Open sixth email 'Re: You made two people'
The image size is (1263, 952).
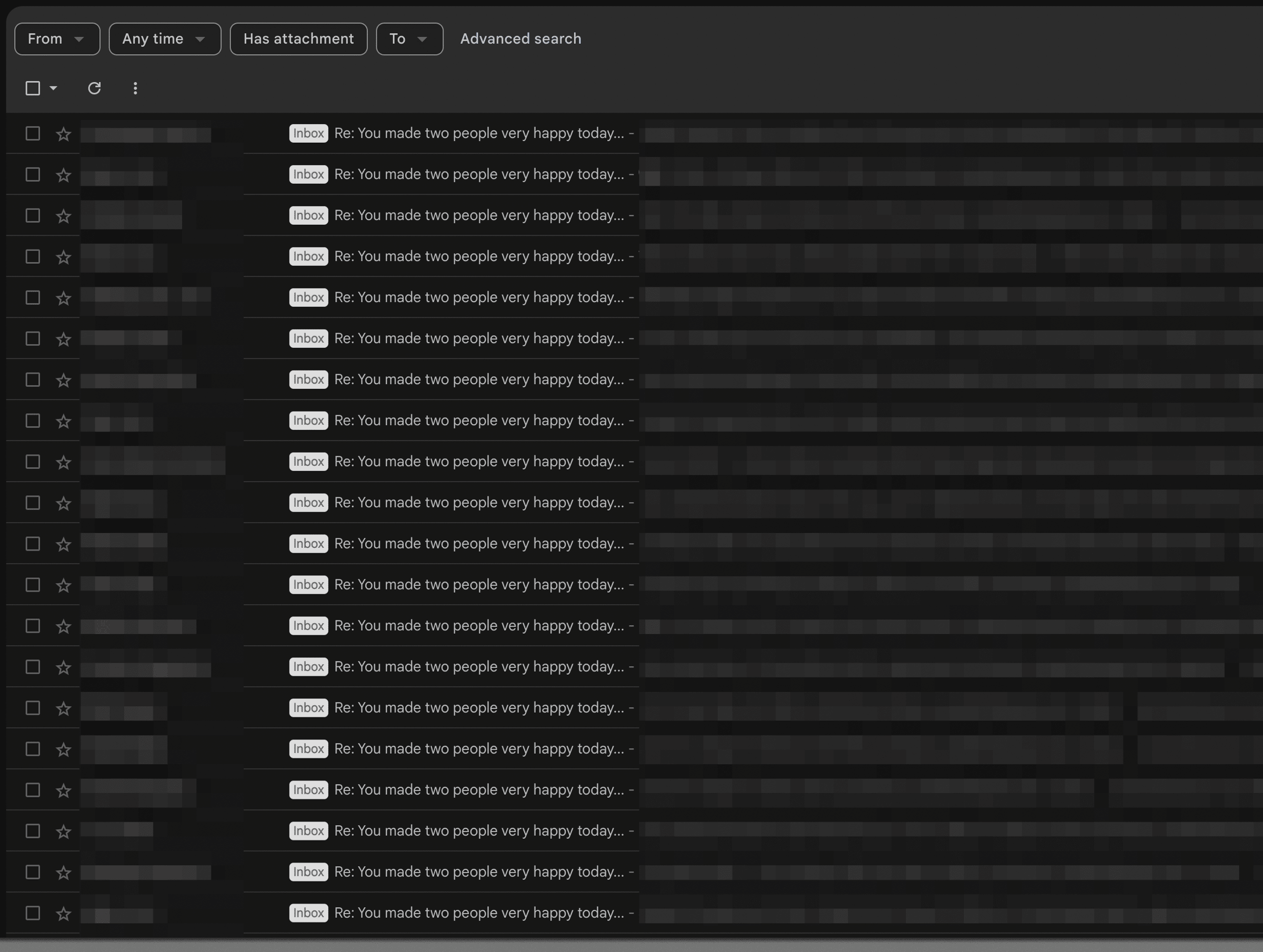tap(478, 339)
